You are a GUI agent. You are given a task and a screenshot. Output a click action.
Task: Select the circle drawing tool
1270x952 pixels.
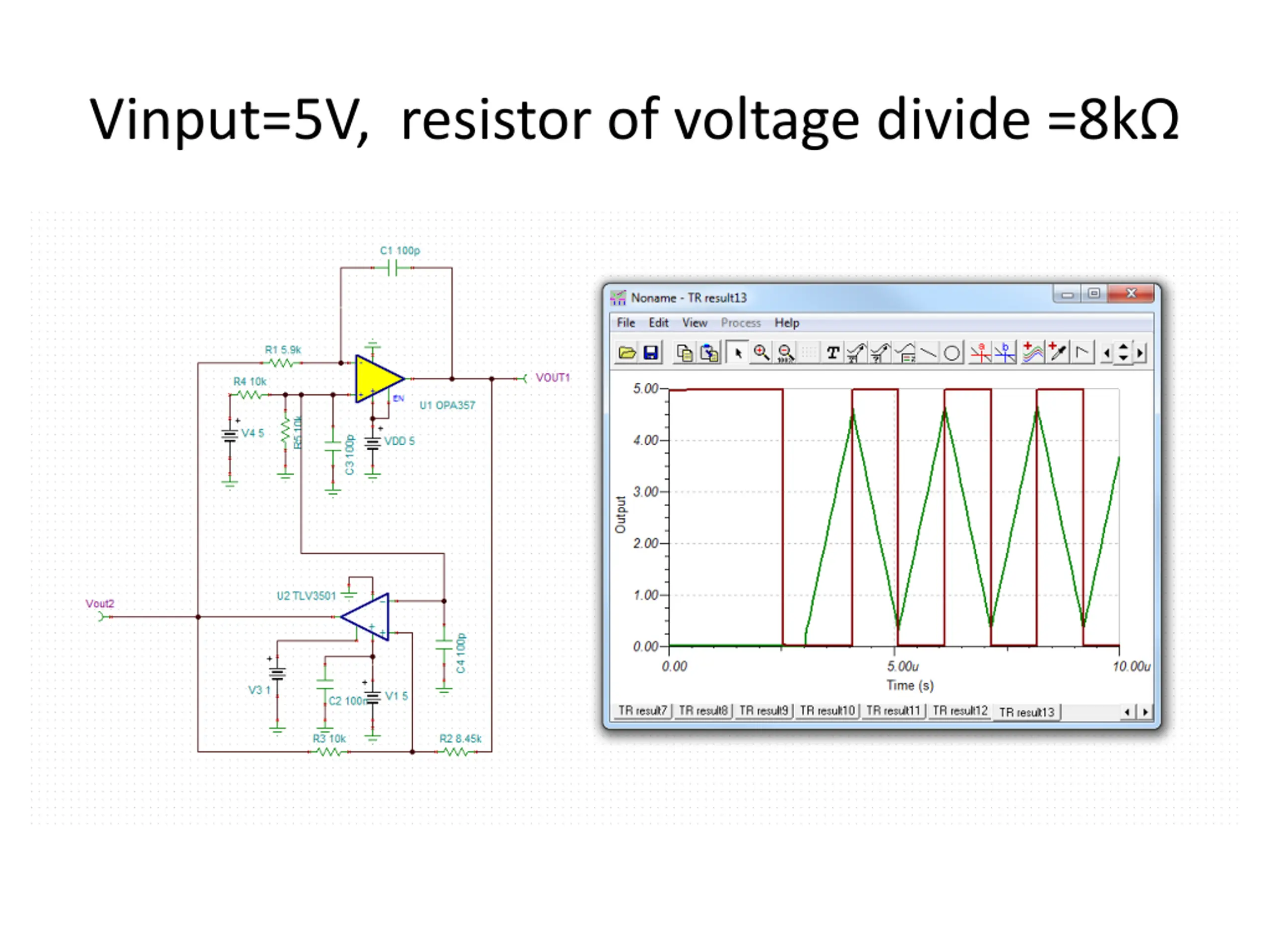pyautogui.click(x=952, y=353)
